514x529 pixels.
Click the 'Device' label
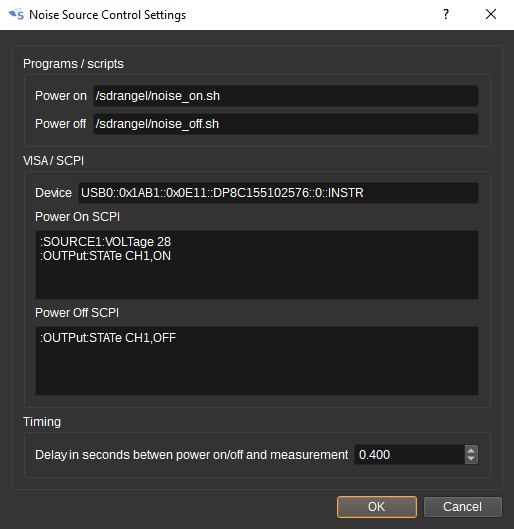tap(53, 193)
